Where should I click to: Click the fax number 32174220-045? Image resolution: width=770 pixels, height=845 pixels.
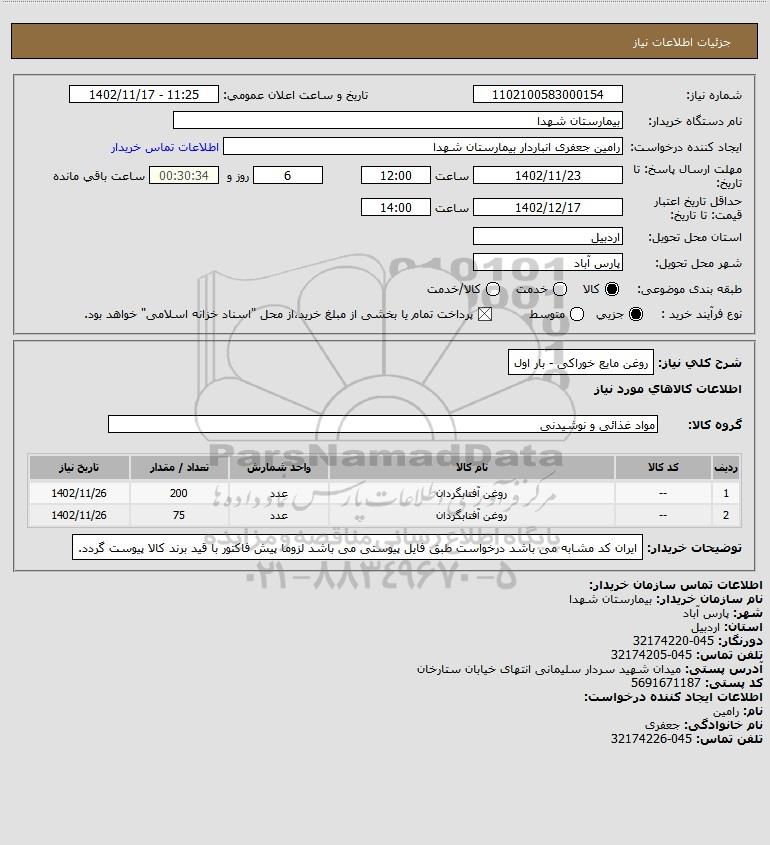click(x=673, y=641)
